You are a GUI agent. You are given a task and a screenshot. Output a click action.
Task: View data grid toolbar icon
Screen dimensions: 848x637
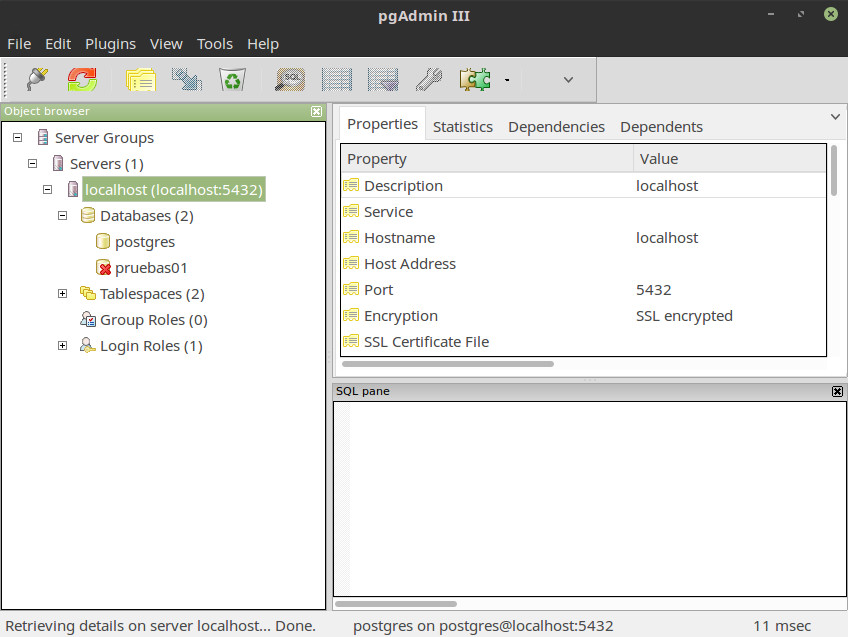(x=336, y=79)
